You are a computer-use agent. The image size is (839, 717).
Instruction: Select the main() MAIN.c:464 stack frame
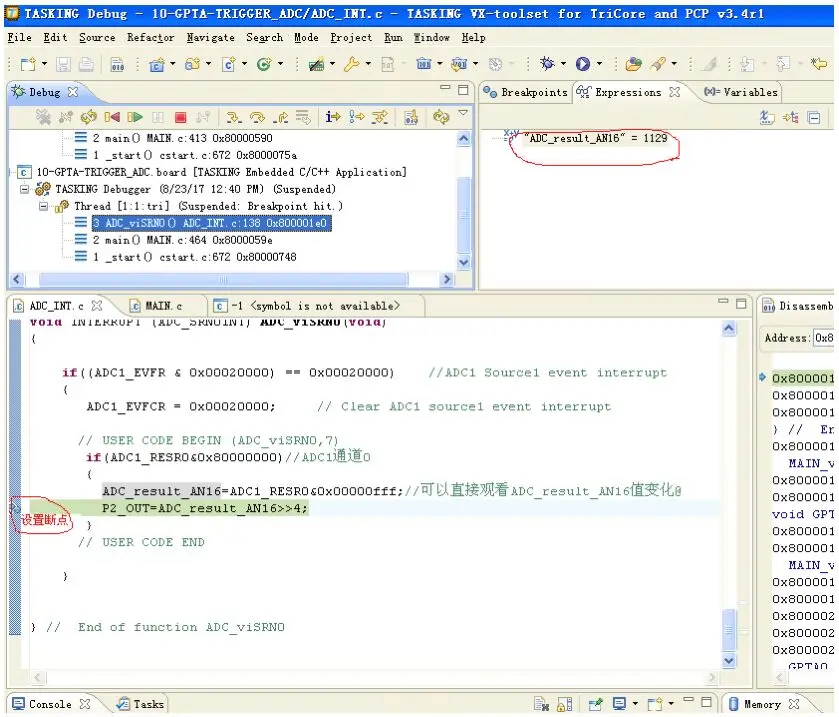pos(182,240)
